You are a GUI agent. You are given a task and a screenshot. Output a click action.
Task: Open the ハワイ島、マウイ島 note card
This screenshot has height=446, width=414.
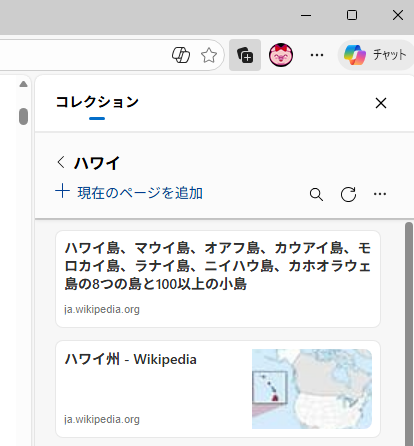tap(218, 279)
